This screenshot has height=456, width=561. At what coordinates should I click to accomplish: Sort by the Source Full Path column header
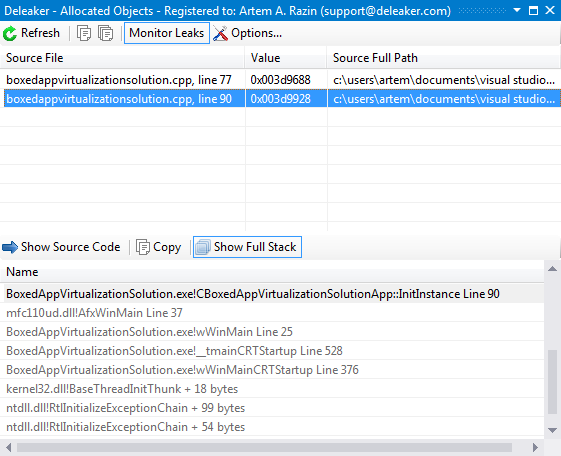(x=444, y=58)
